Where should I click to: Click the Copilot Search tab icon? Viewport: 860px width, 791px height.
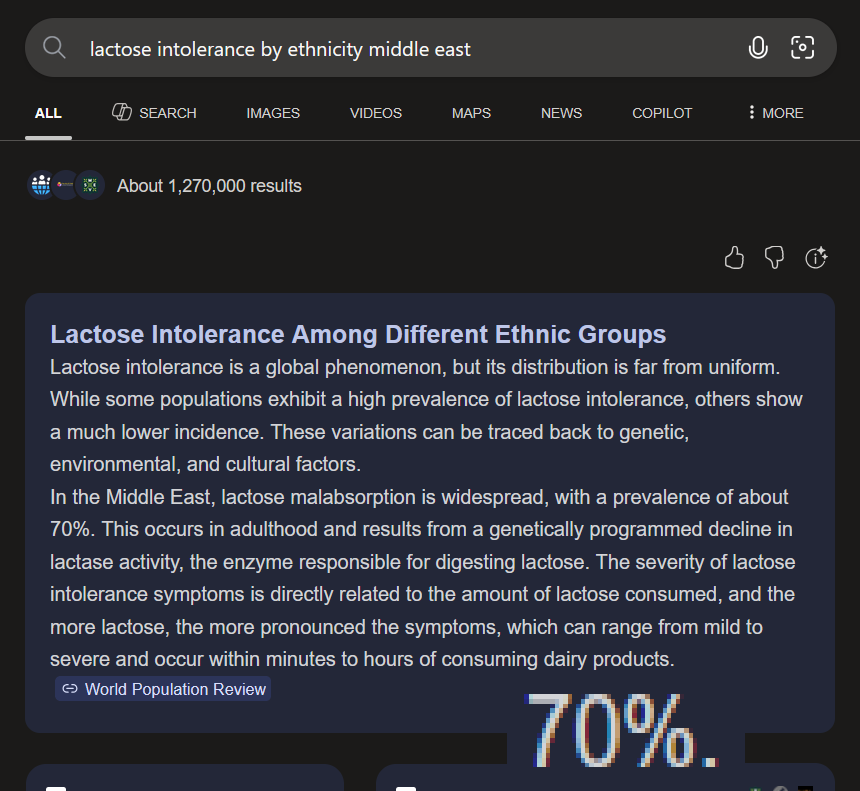point(122,112)
